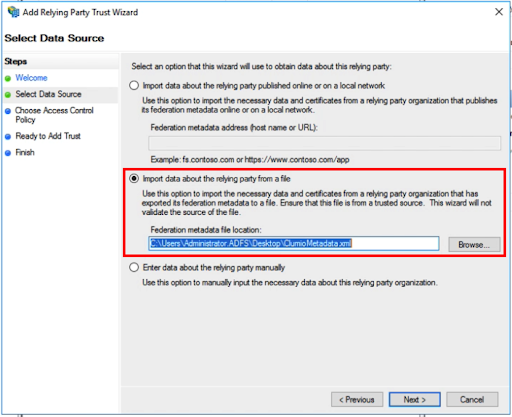
Task: Click blue bullet beside Finish step
Action: [8, 153]
